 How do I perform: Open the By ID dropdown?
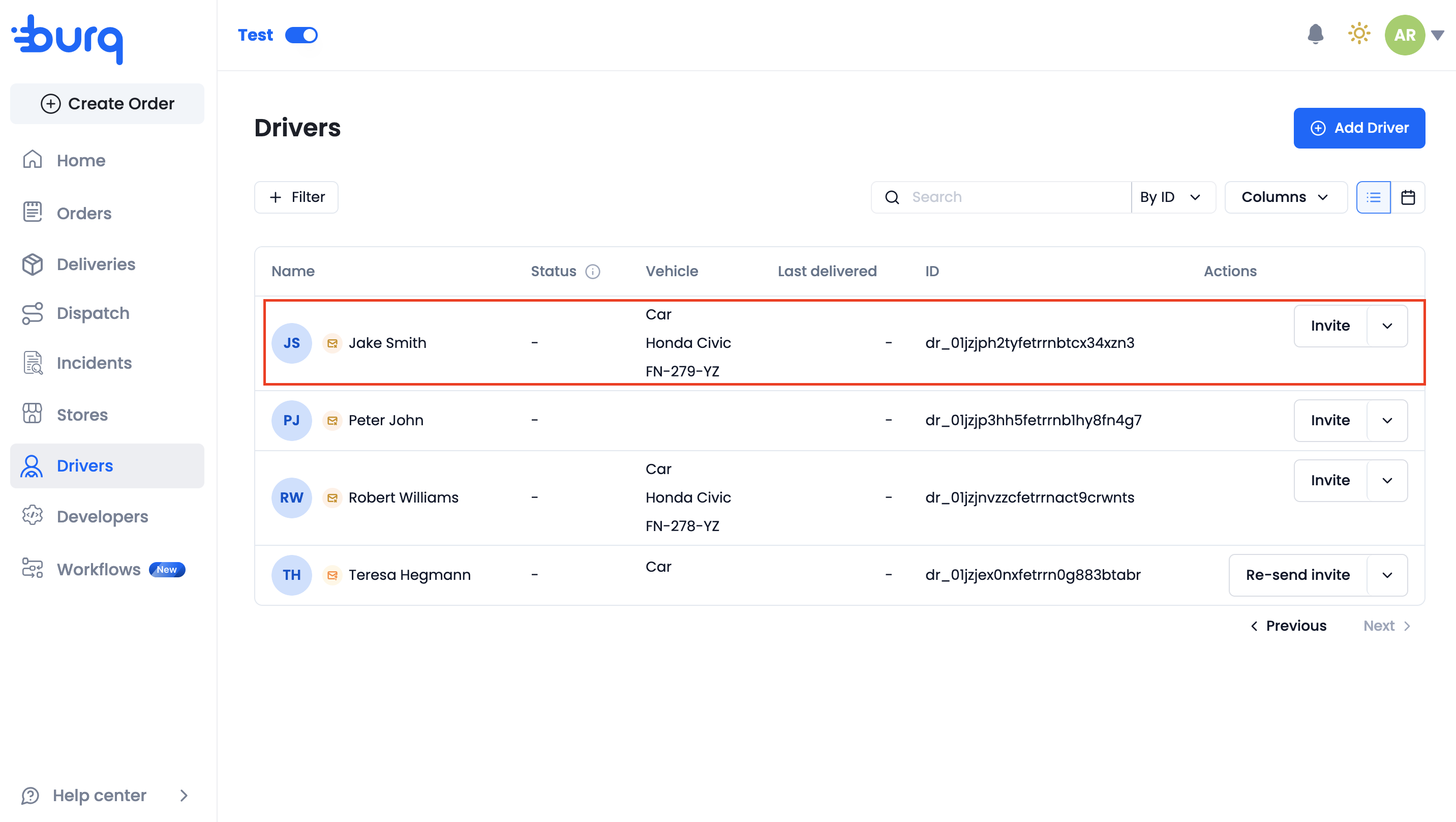pos(1173,197)
